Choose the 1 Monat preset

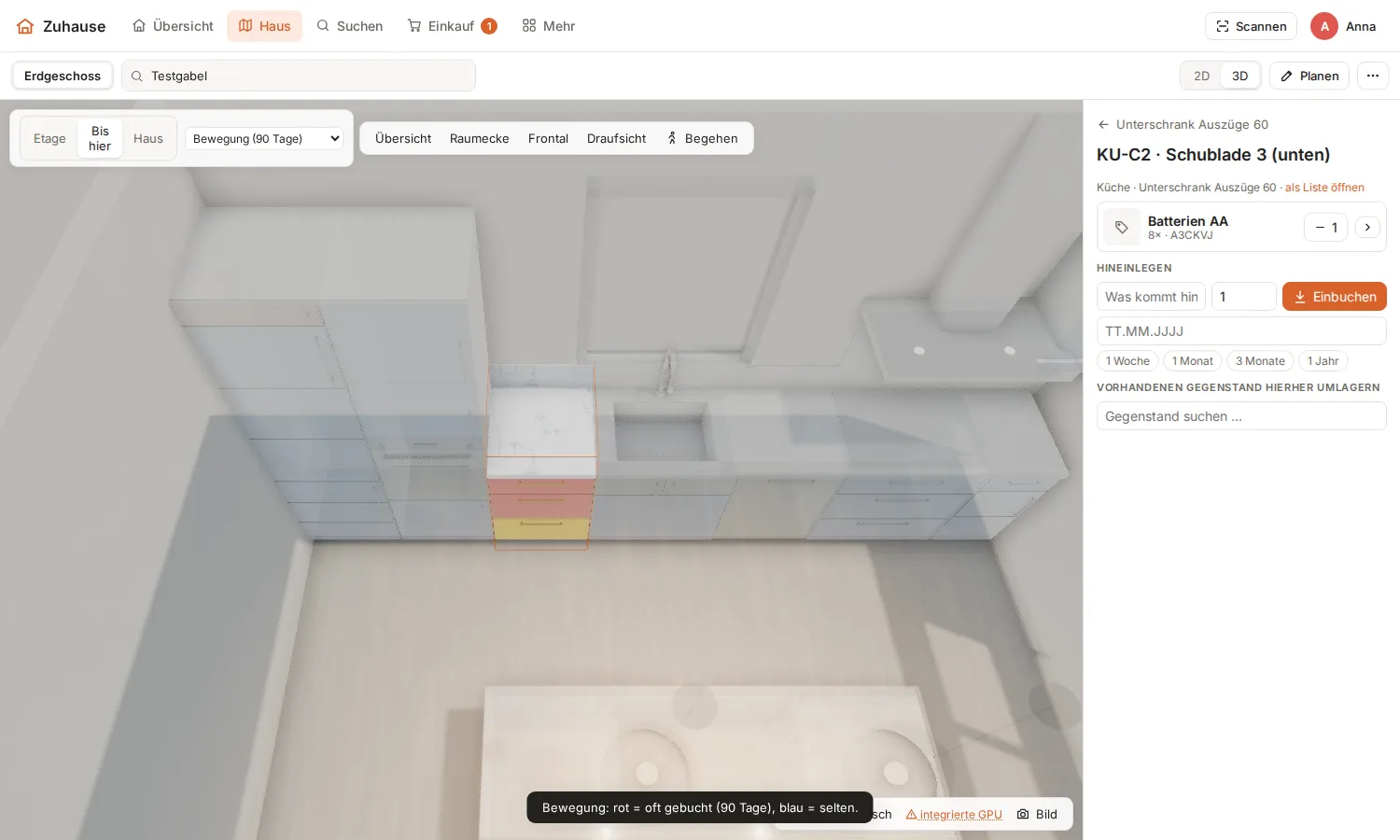pyautogui.click(x=1193, y=361)
